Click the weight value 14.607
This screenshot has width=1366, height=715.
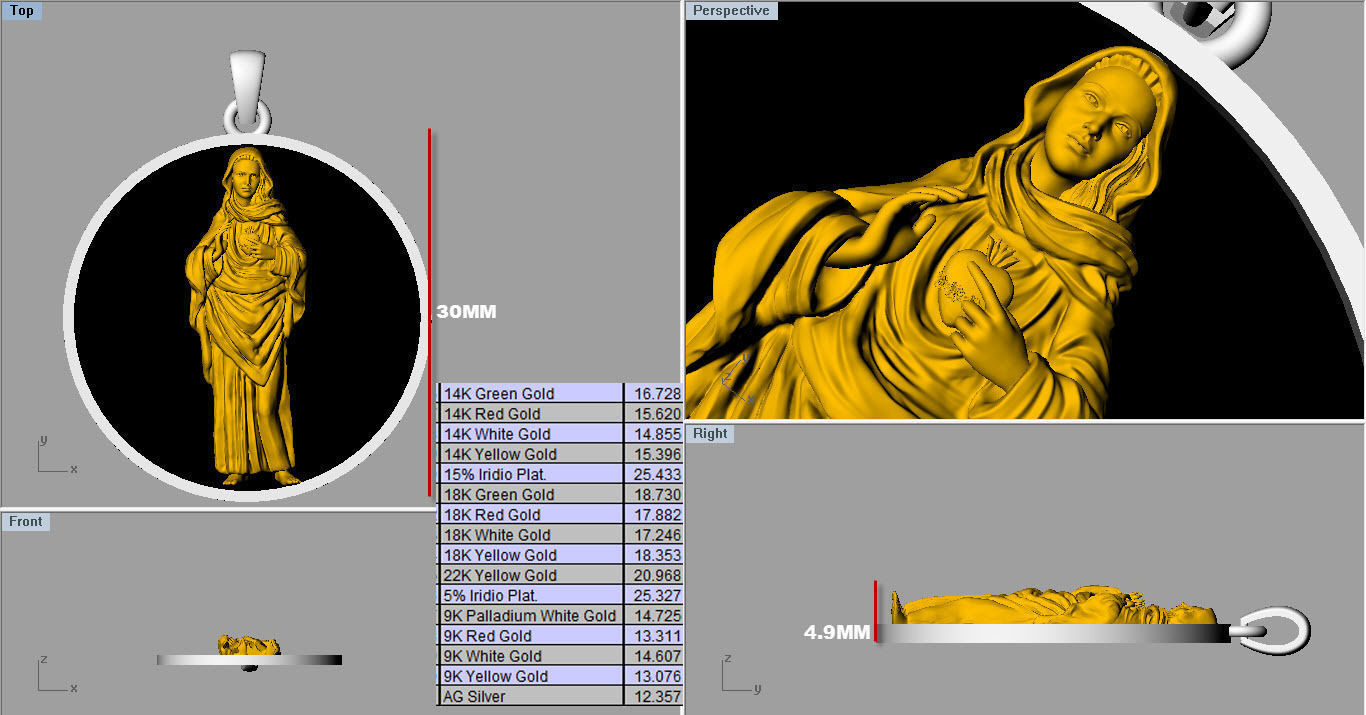[x=657, y=656]
